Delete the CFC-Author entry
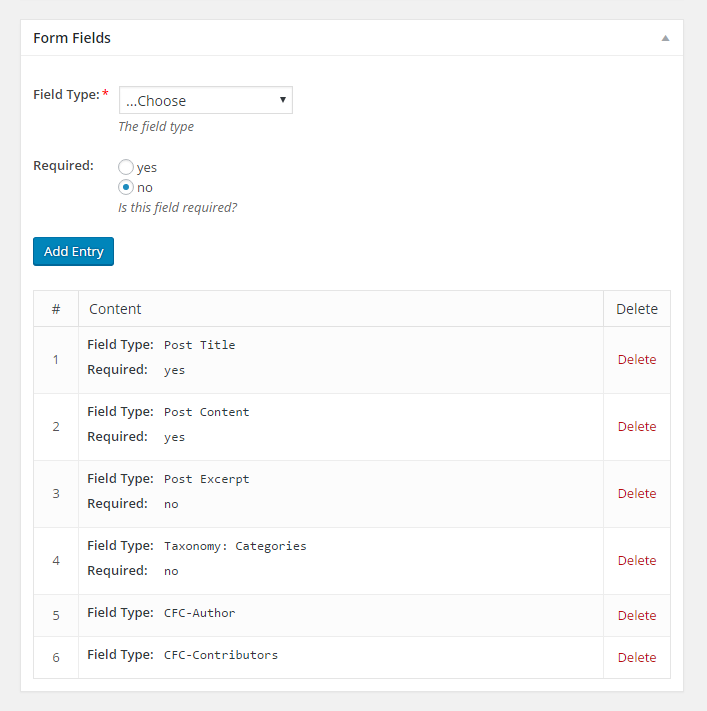 (x=636, y=615)
